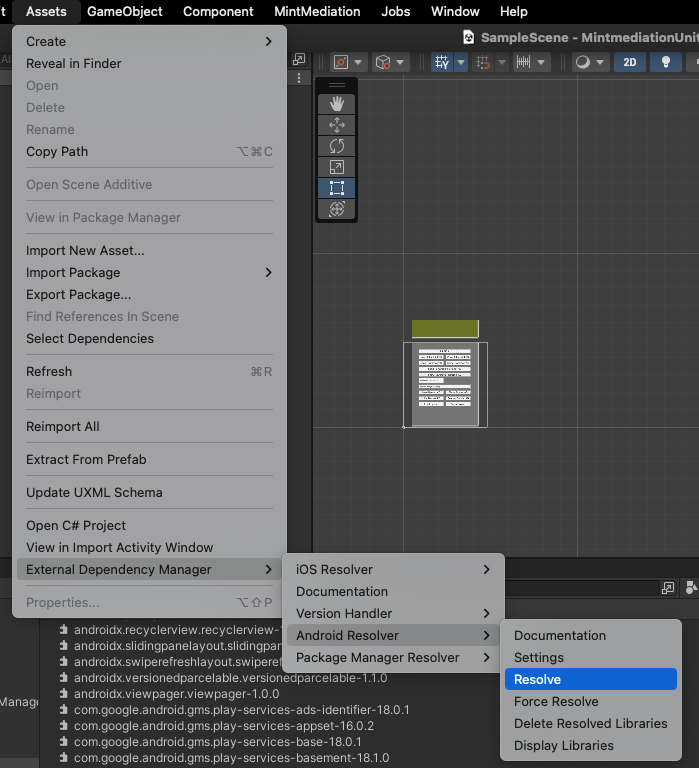Open grid snapping dropdown arrow

coord(502,63)
